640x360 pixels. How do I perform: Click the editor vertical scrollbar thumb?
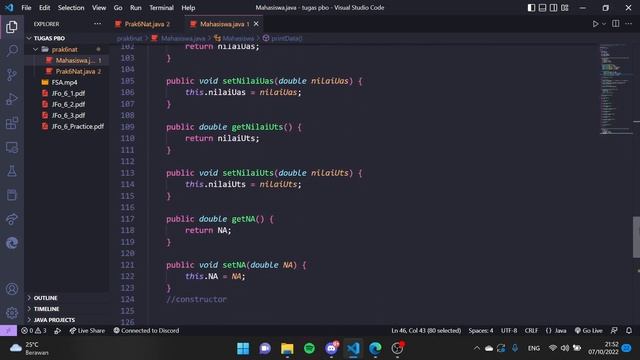(x=636, y=237)
